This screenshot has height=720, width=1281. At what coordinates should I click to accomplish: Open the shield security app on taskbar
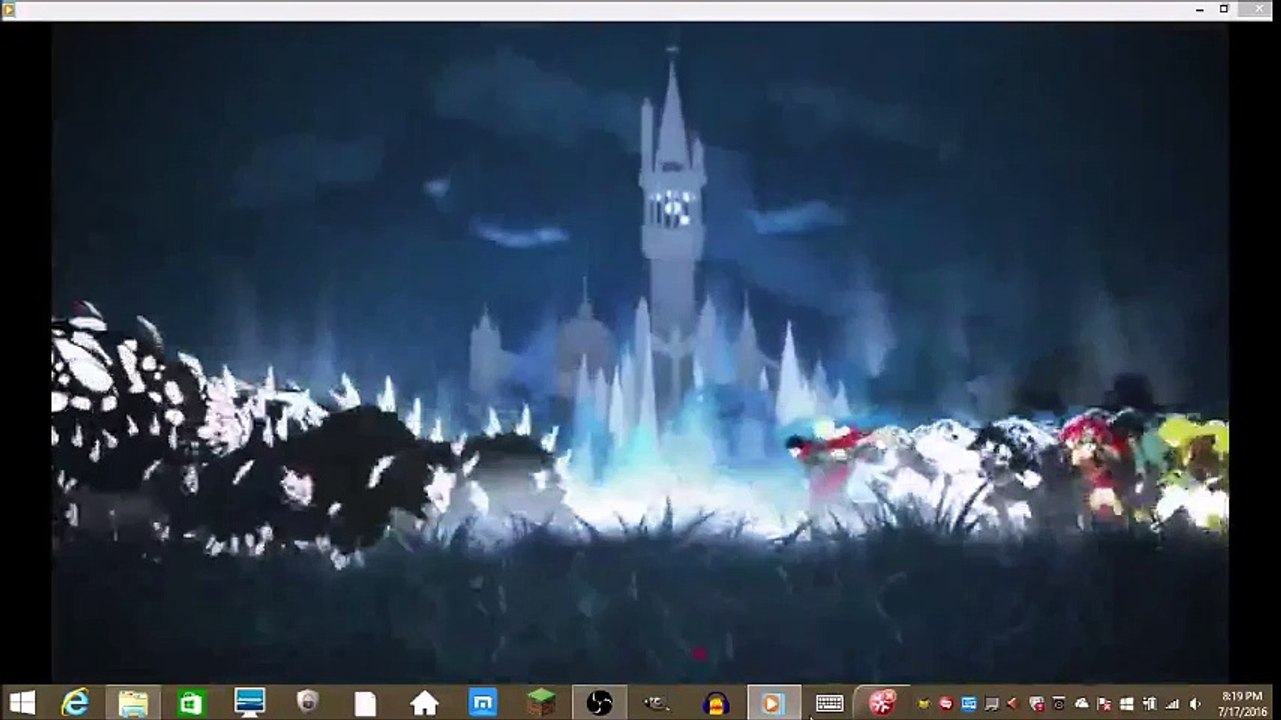click(308, 703)
